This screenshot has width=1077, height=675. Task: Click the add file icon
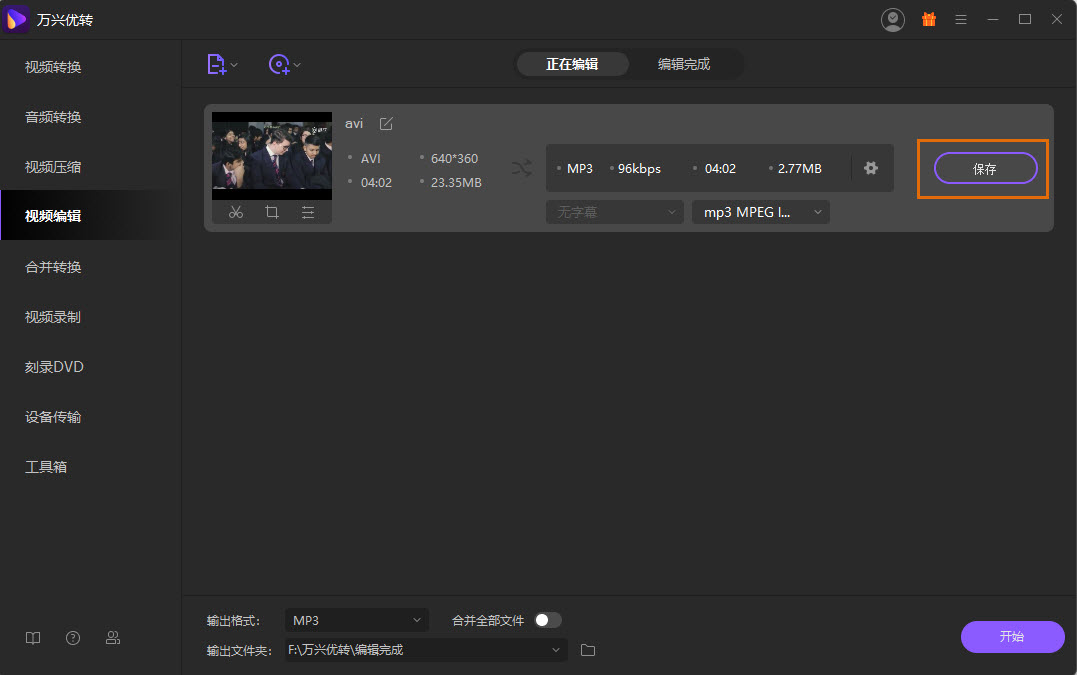tap(217, 64)
